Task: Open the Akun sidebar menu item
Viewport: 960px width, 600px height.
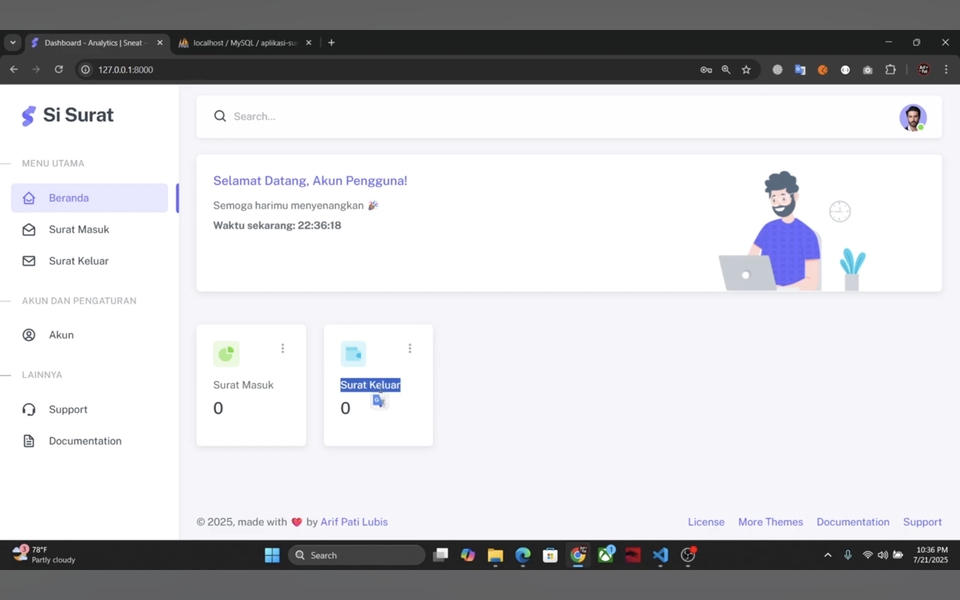Action: 61,335
